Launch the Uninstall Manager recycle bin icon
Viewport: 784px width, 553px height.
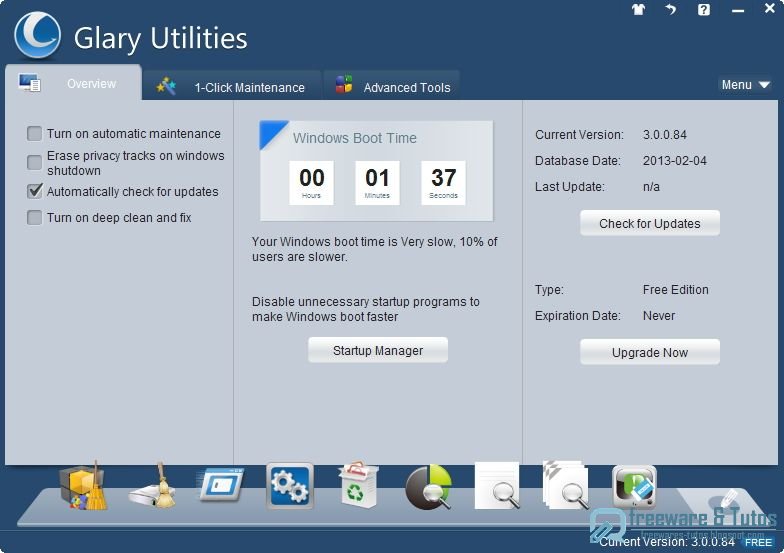358,485
